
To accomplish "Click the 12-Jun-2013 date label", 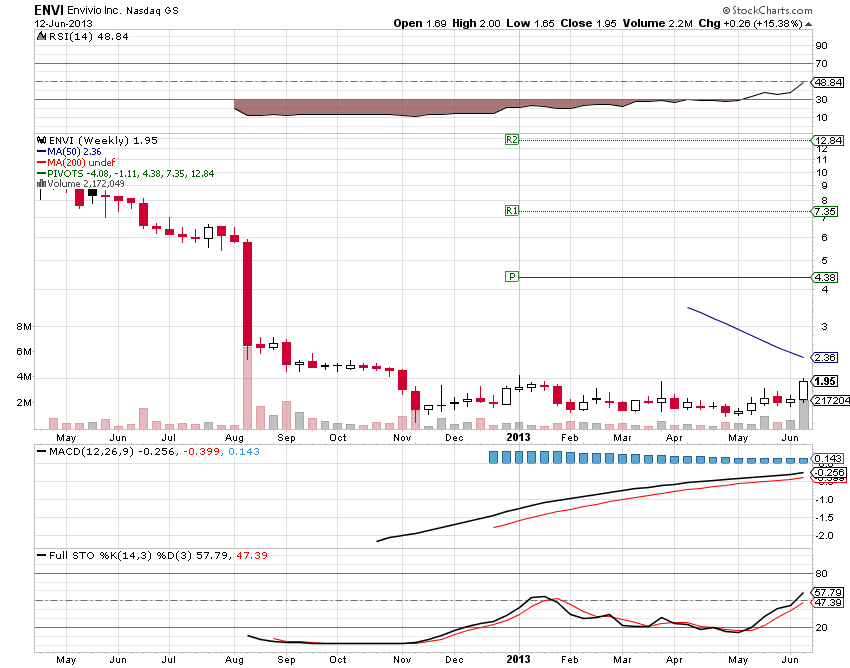I will [x=63, y=24].
